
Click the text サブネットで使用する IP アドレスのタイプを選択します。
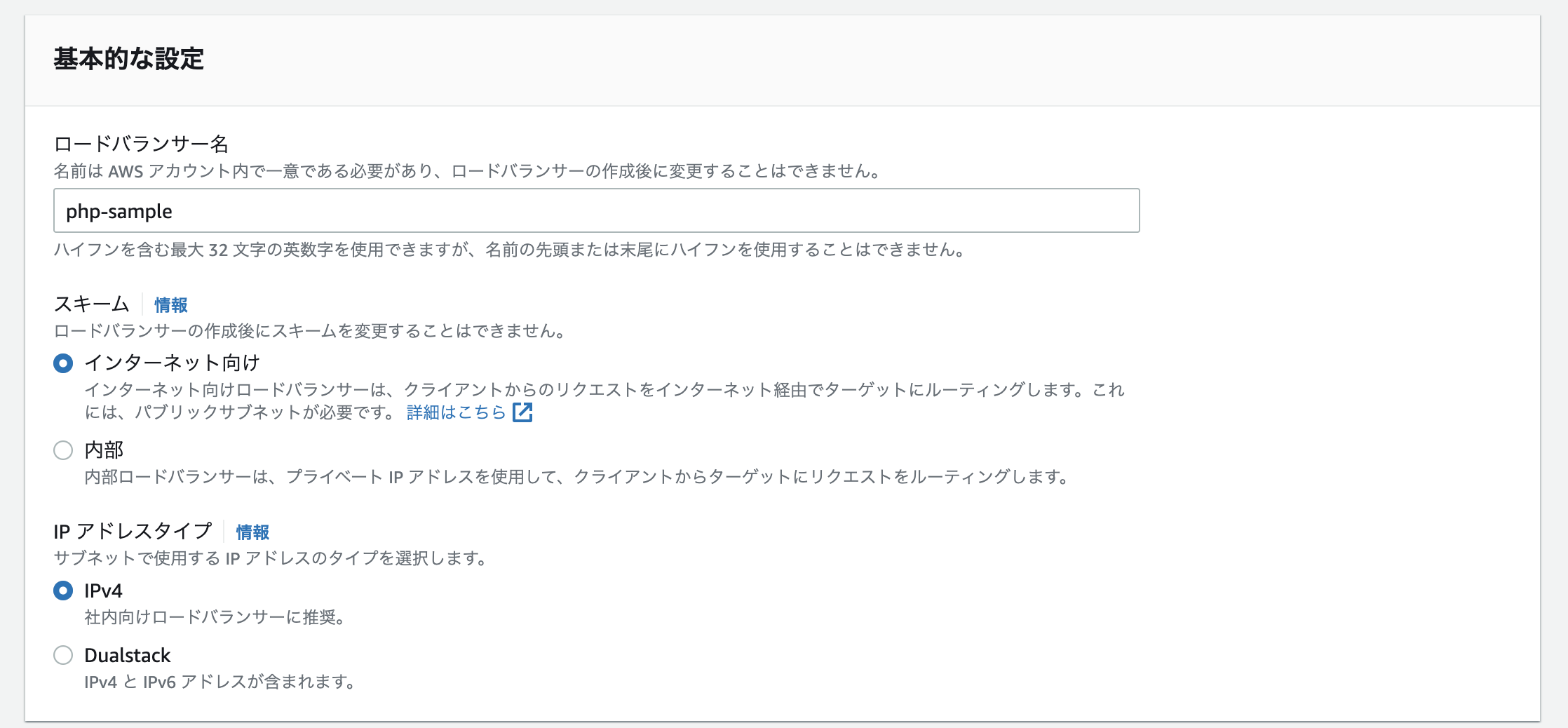(271, 558)
